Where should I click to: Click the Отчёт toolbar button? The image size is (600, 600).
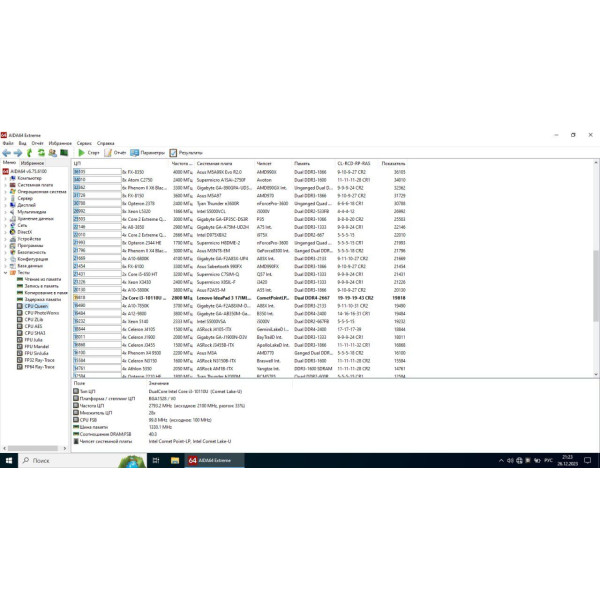[115, 153]
